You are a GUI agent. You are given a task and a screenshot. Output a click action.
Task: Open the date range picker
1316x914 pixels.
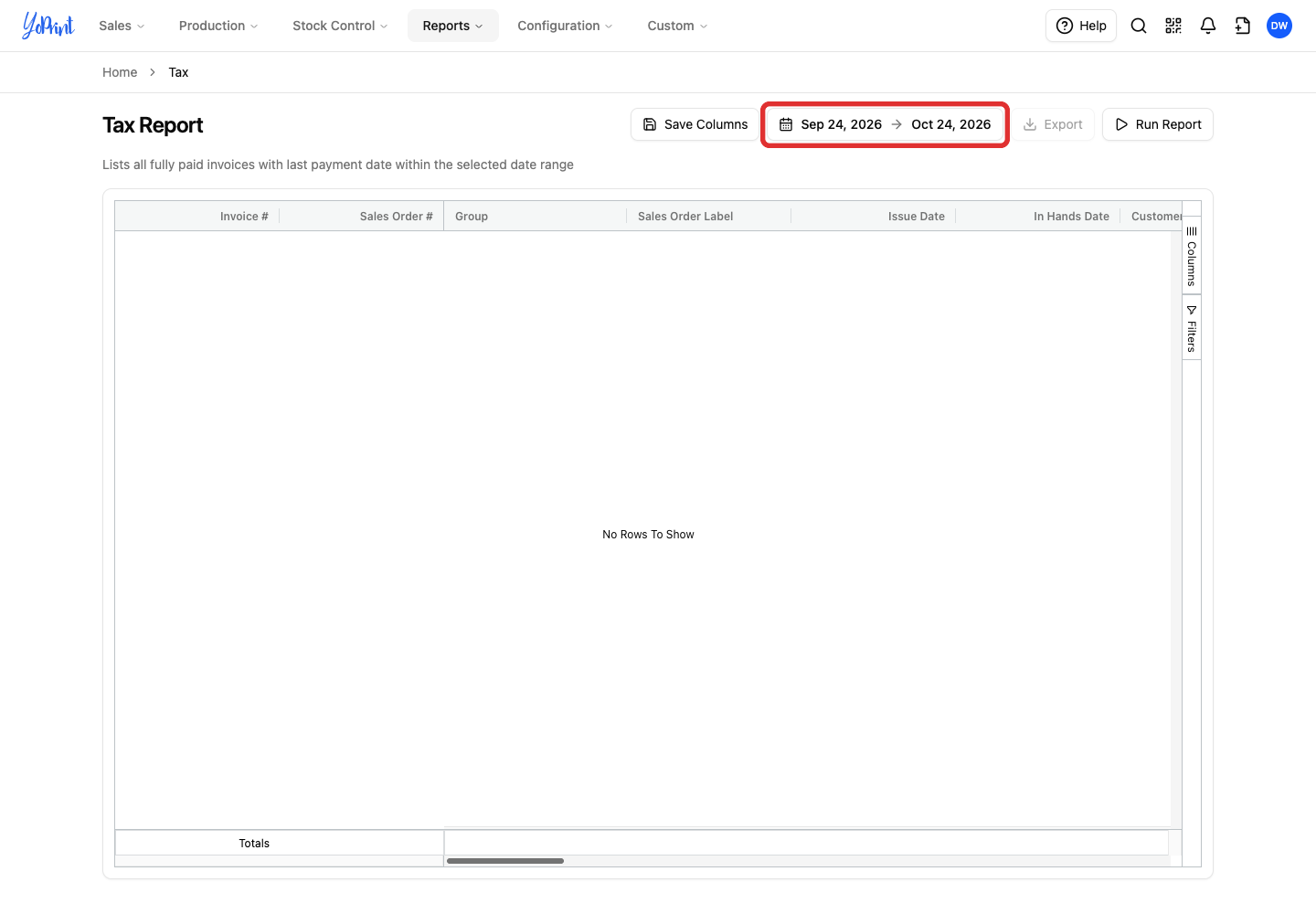(885, 124)
